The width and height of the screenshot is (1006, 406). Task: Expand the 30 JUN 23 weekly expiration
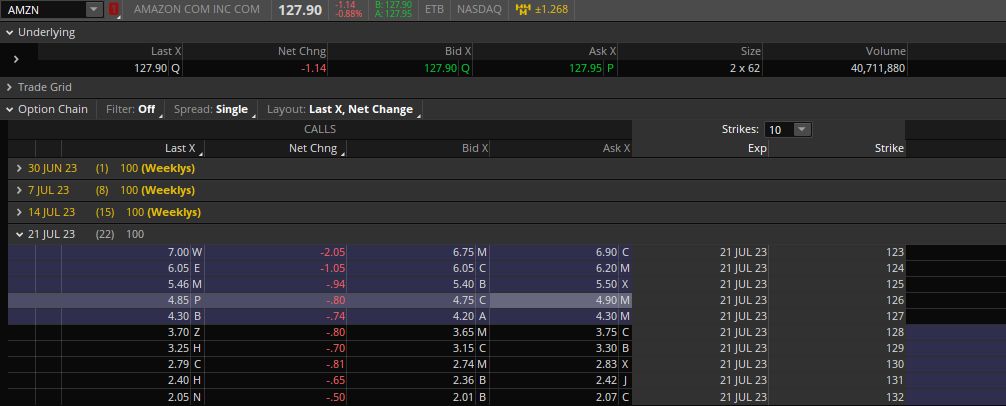point(20,168)
